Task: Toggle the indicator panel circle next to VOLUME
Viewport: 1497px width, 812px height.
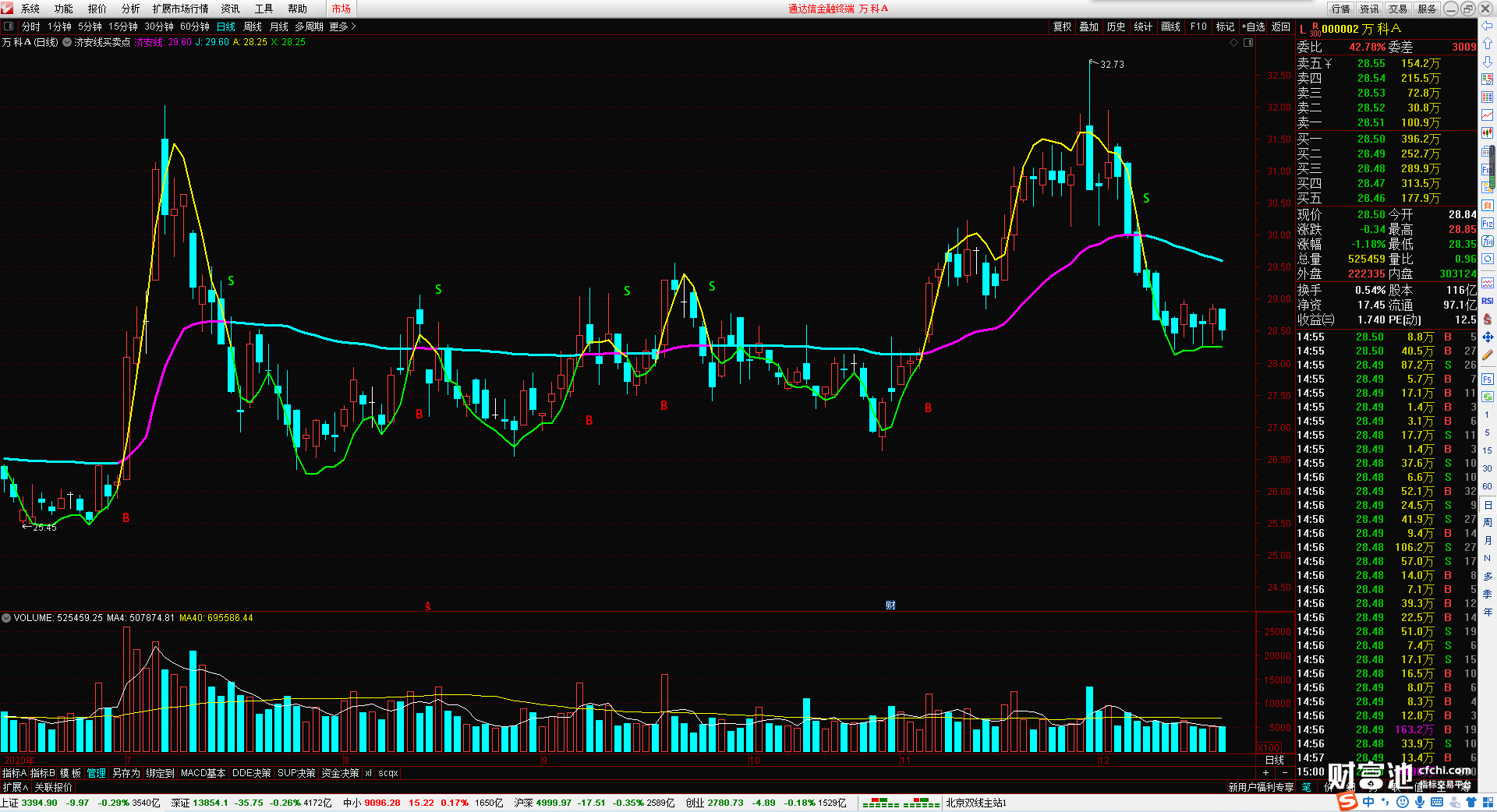Action: (6, 618)
